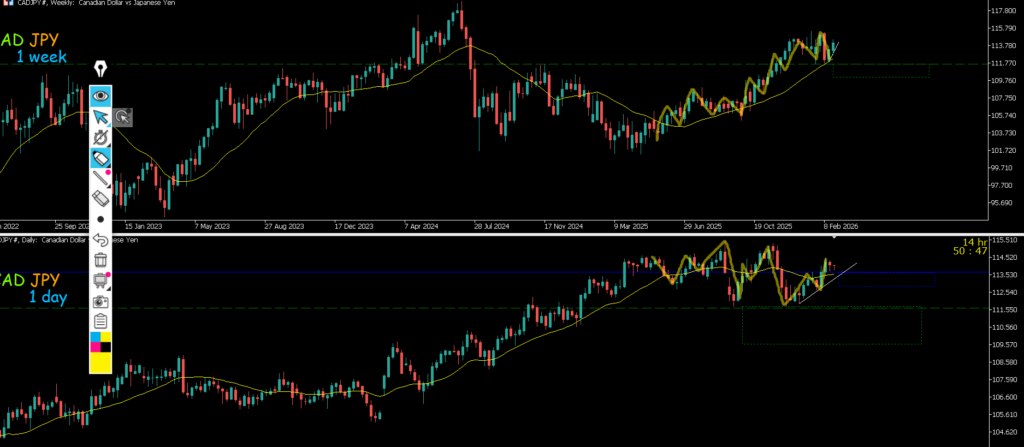Pick the magenta color swatch
This screenshot has height=447, width=1024.
coord(95,347)
